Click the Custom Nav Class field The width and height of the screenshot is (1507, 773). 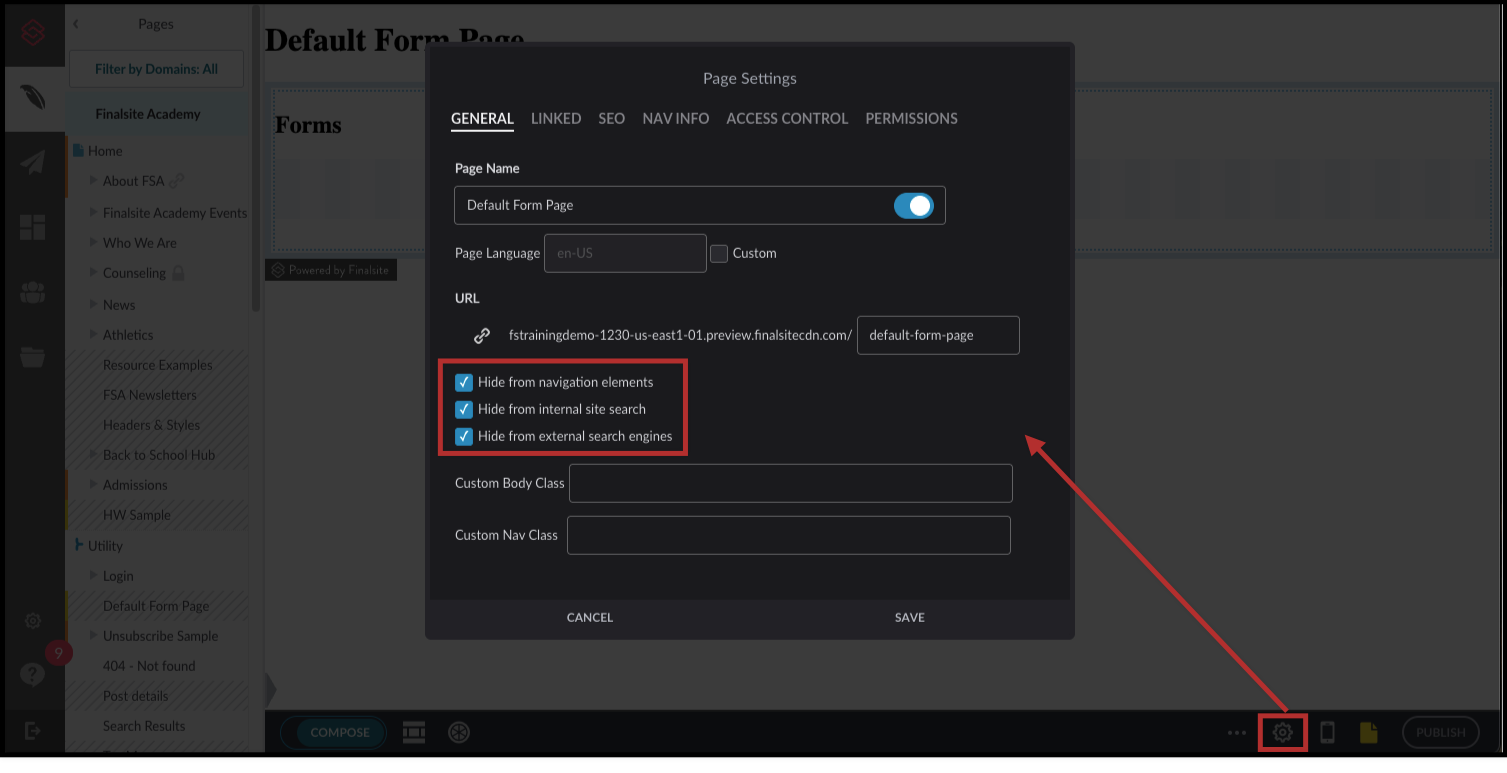[789, 535]
